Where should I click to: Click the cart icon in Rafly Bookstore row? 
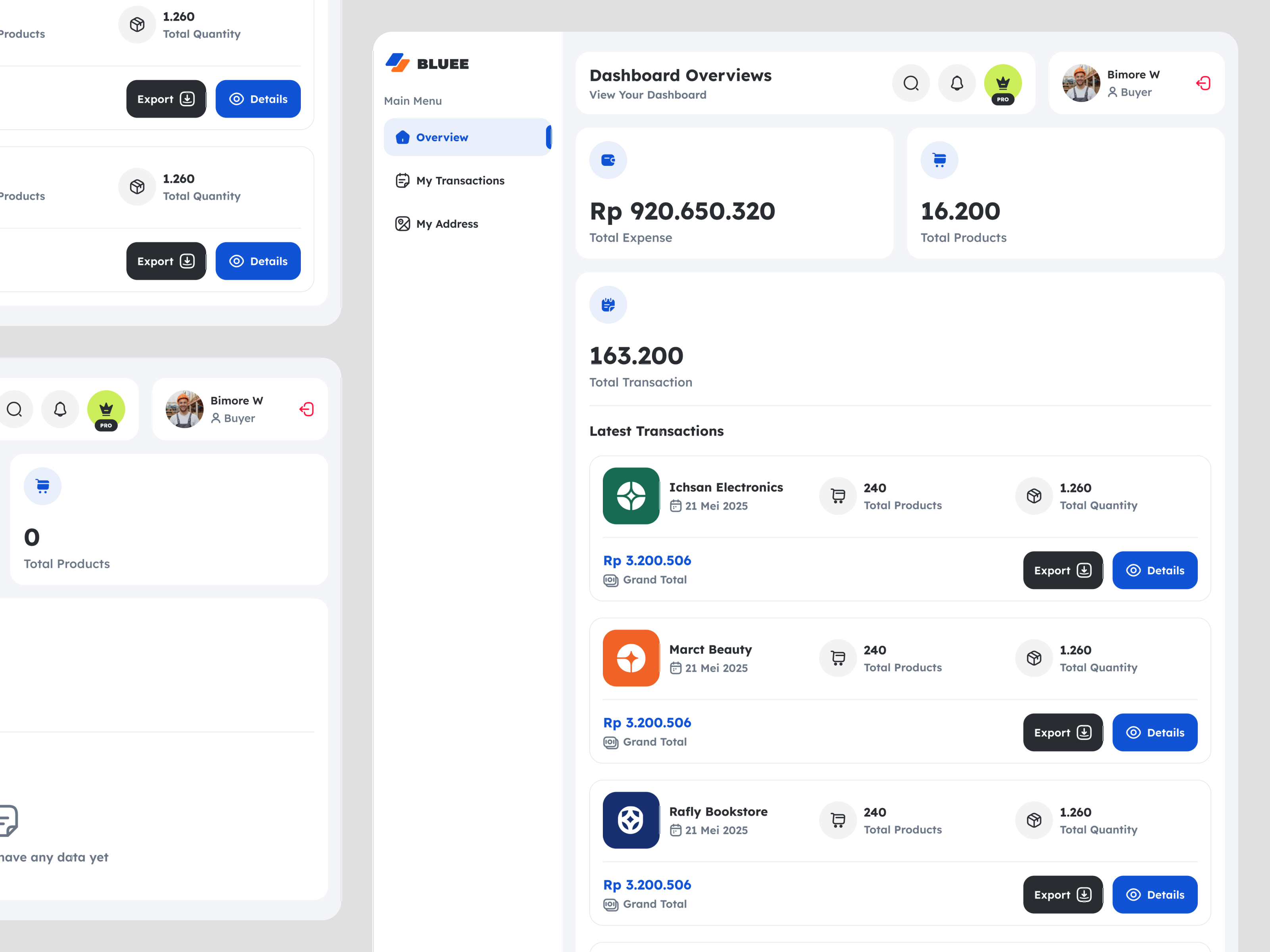838,821
